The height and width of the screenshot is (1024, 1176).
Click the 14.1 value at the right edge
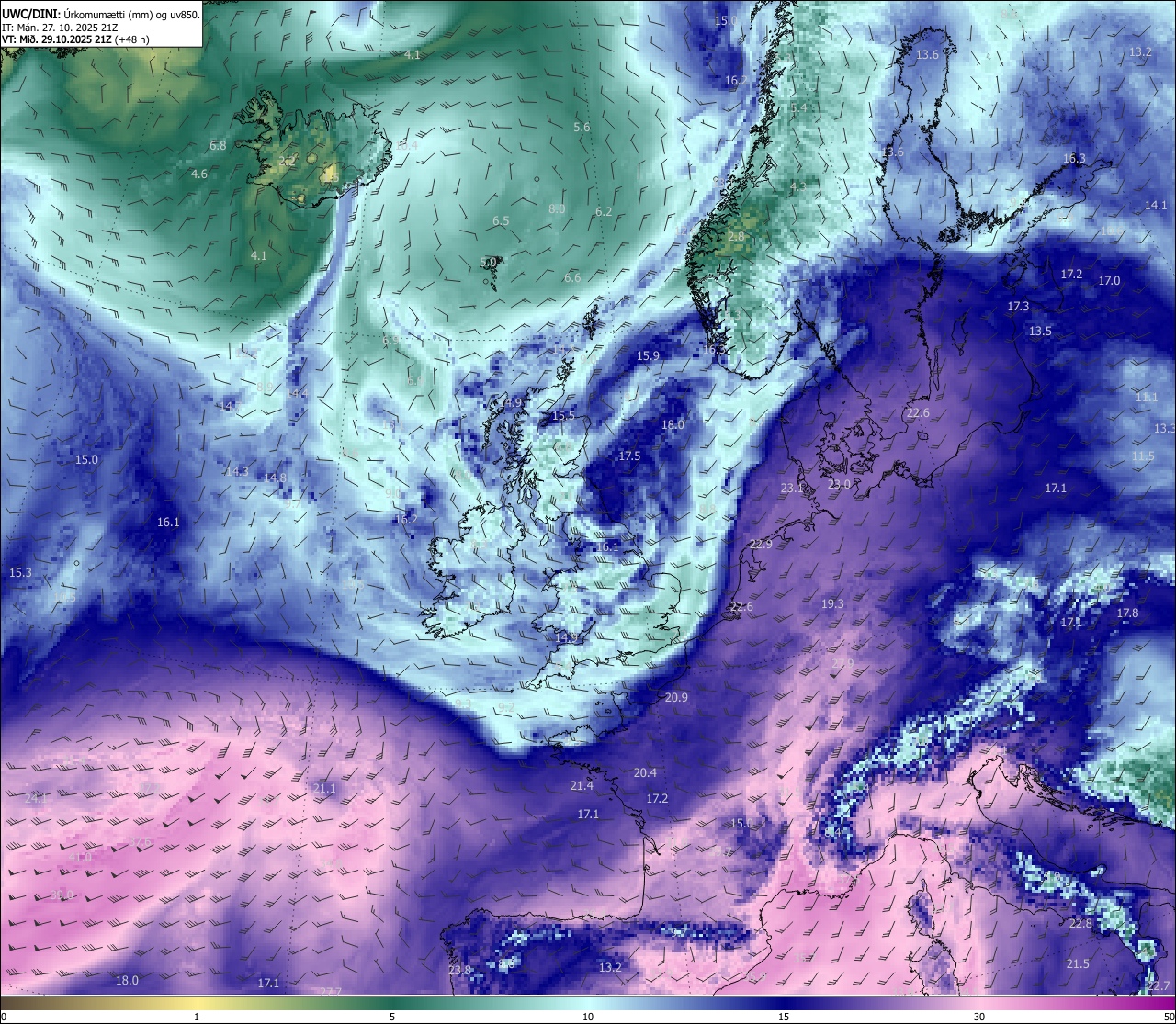pos(1156,205)
